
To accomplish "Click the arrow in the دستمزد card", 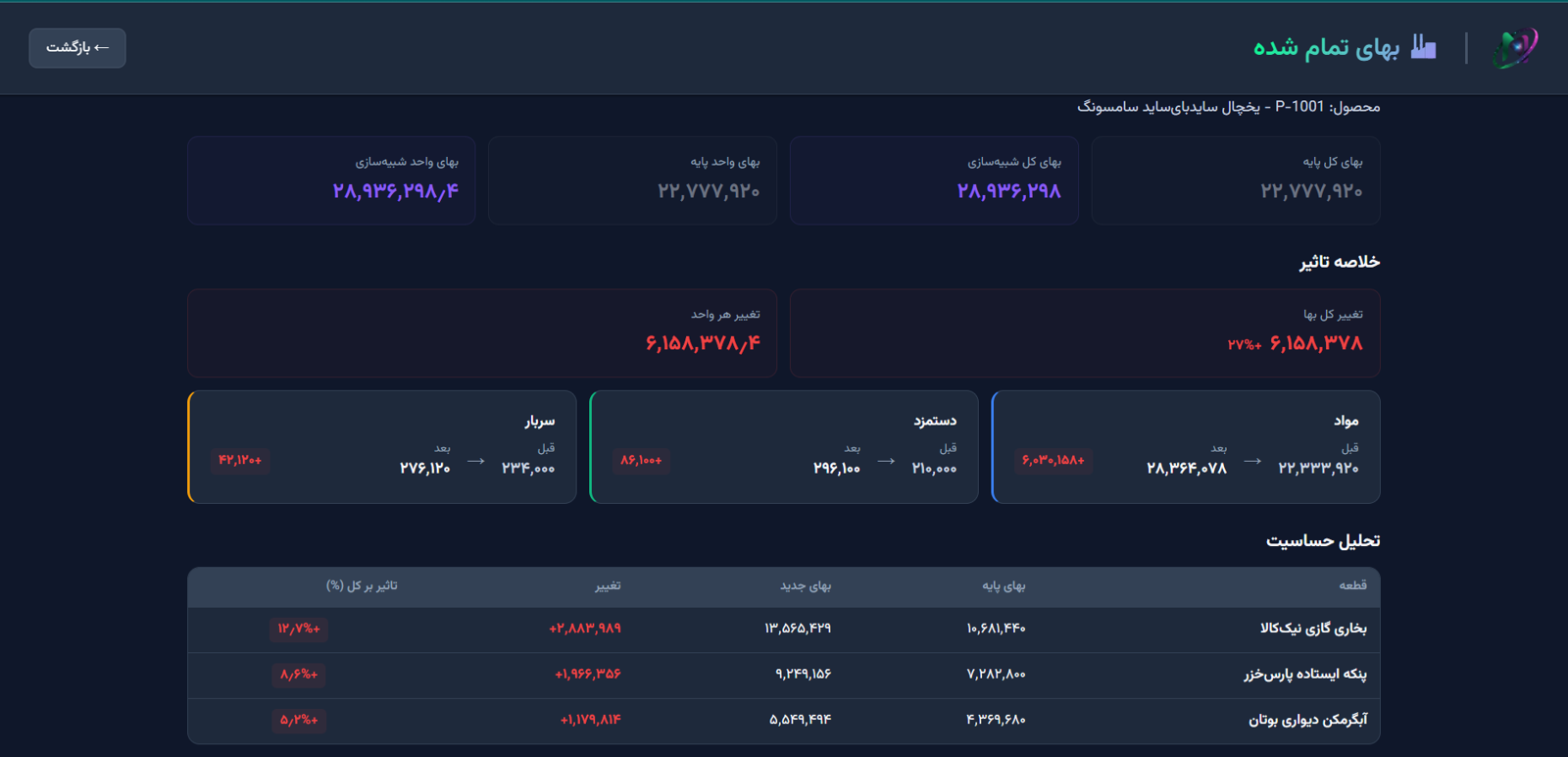I will (886, 461).
